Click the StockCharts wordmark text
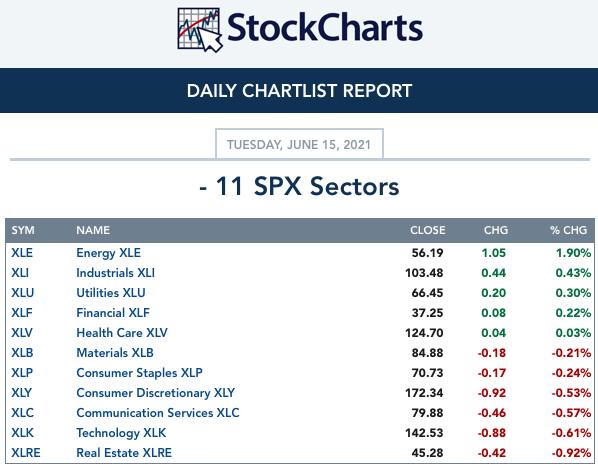Image resolution: width=598 pixels, height=468 pixels. click(x=325, y=27)
